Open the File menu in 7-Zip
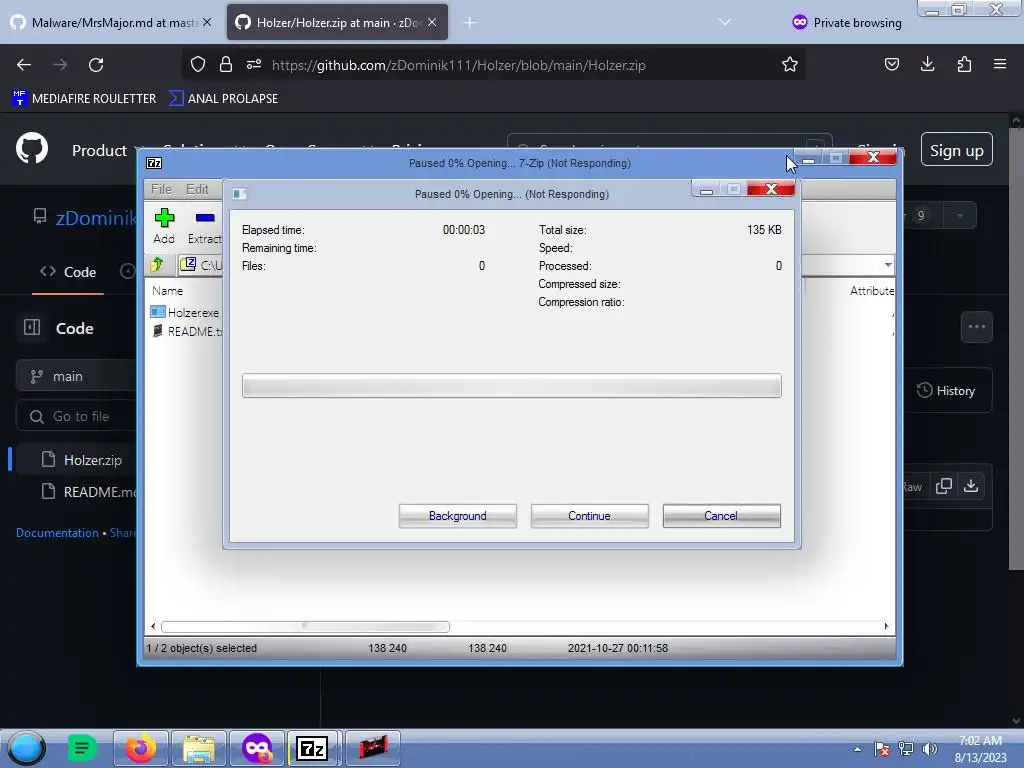The image size is (1024, 768). pyautogui.click(x=161, y=189)
